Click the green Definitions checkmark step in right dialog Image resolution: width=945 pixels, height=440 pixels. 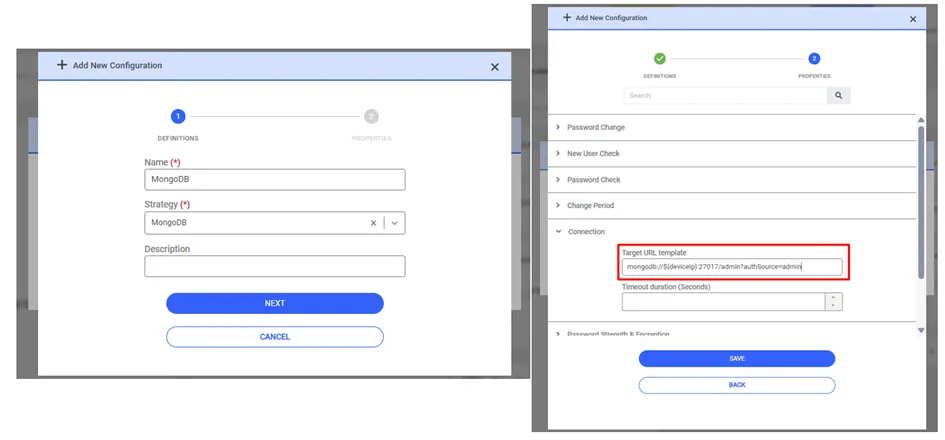coord(660,58)
